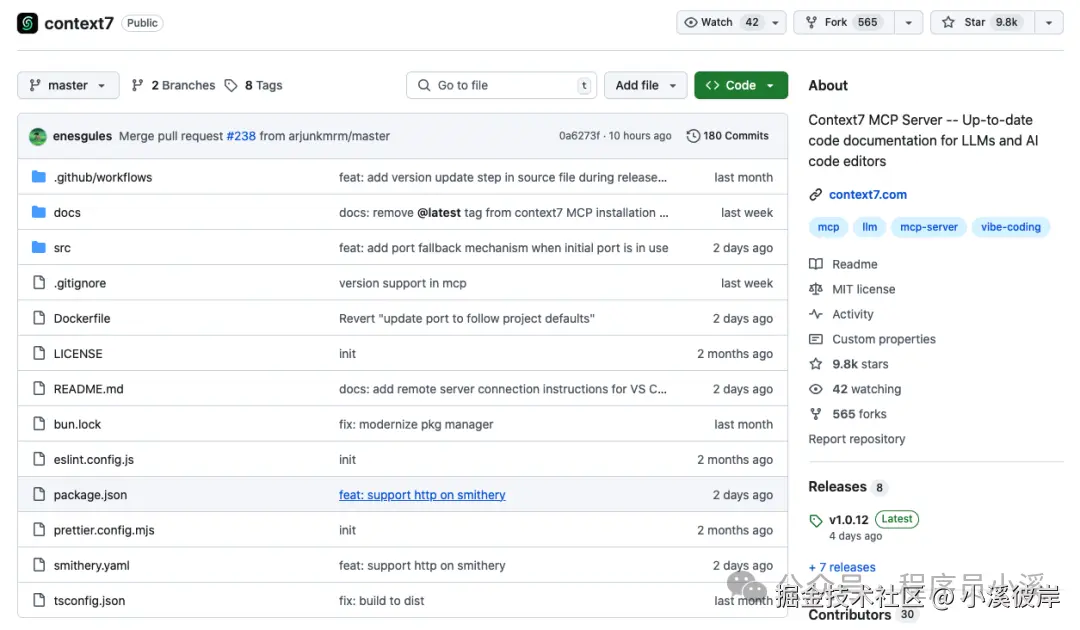This screenshot has height=630, width=1080.
Task: Click the .github/workflows folder icon
Action: point(39,177)
